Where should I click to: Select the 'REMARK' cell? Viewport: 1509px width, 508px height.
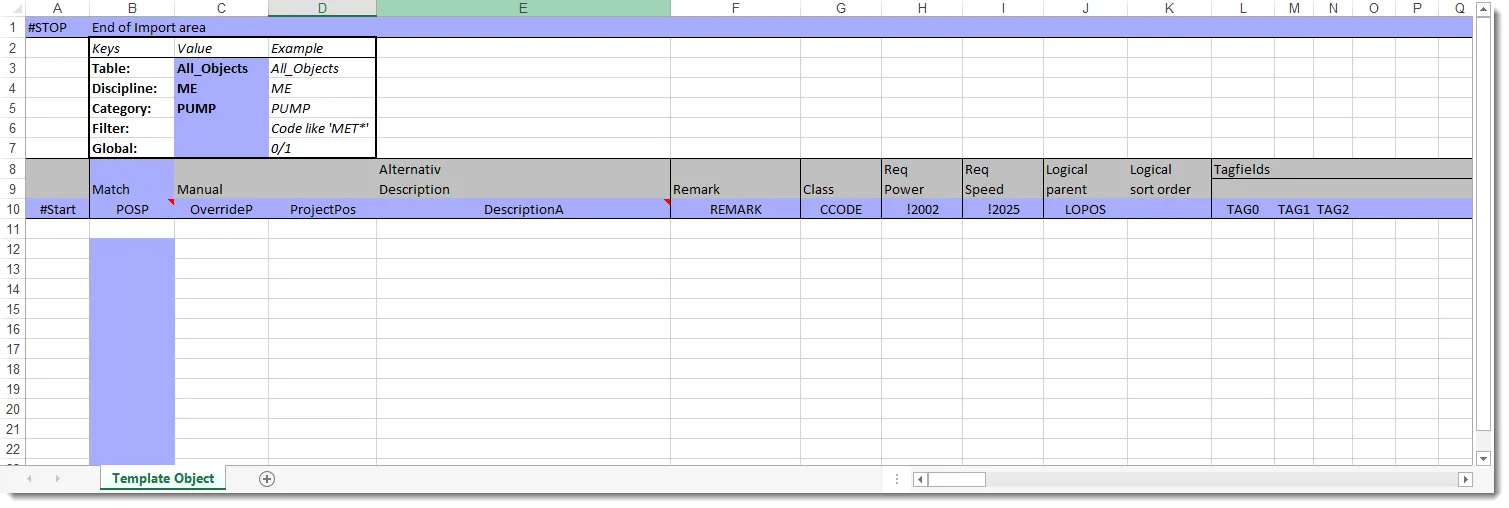[x=735, y=209]
